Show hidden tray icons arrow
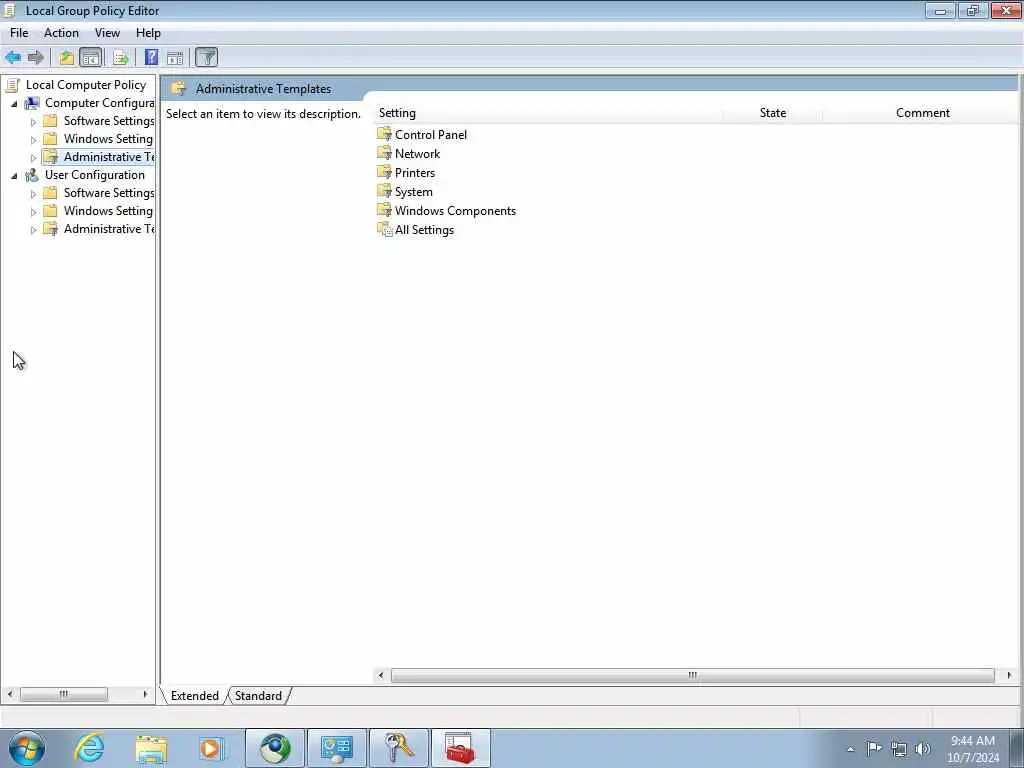Viewport: 1024px width, 768px height. (850, 749)
